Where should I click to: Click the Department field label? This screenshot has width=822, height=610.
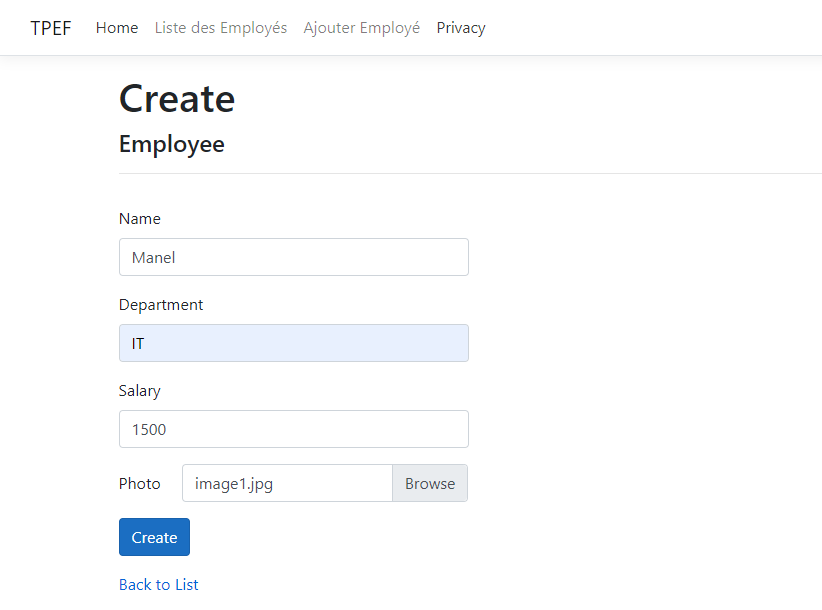(160, 304)
